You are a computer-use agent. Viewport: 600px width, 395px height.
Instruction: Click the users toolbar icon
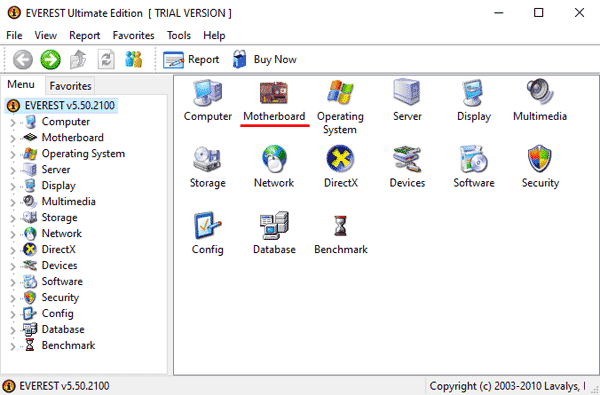[x=134, y=59]
